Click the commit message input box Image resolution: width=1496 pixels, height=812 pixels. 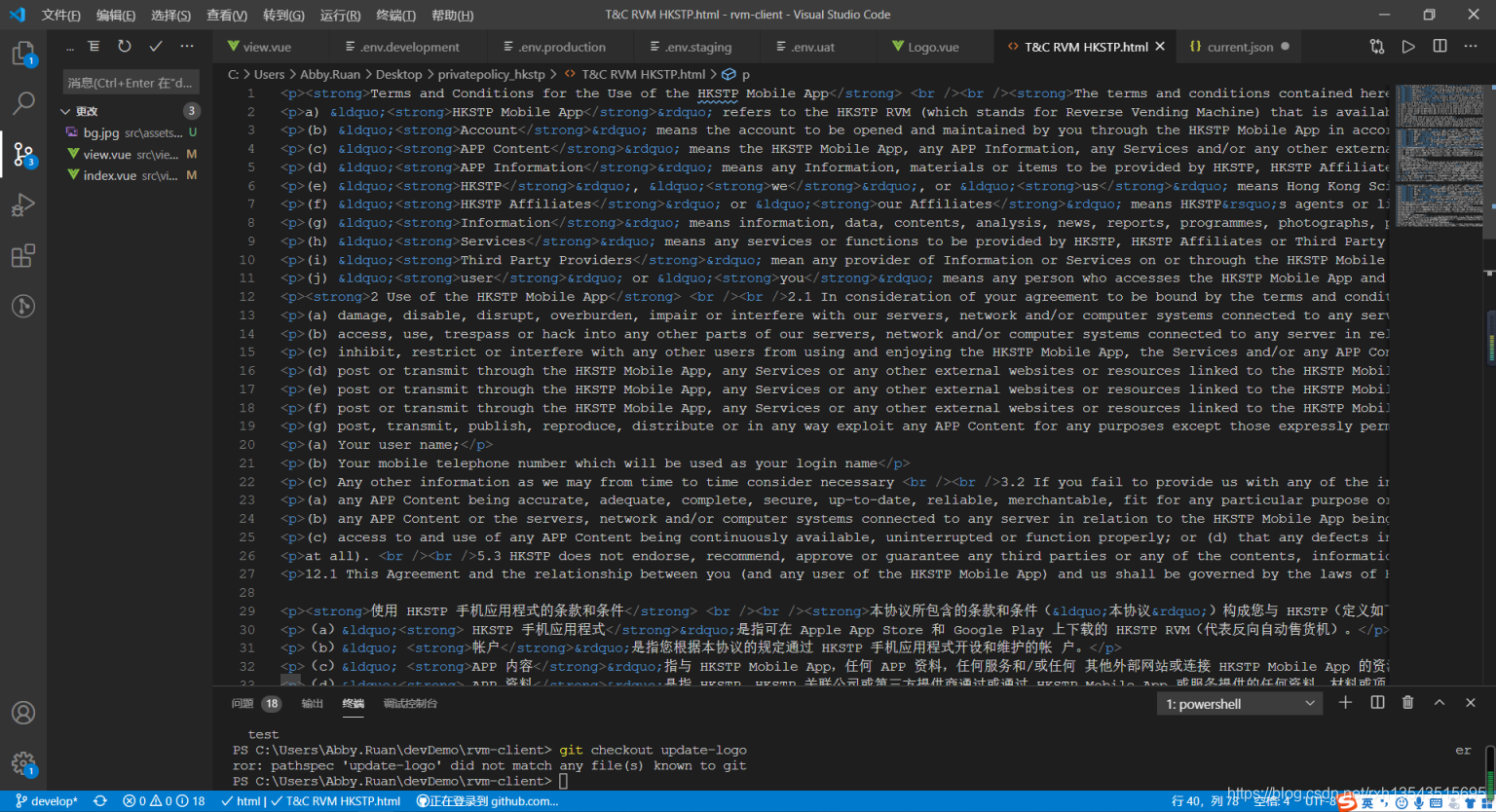(x=131, y=83)
